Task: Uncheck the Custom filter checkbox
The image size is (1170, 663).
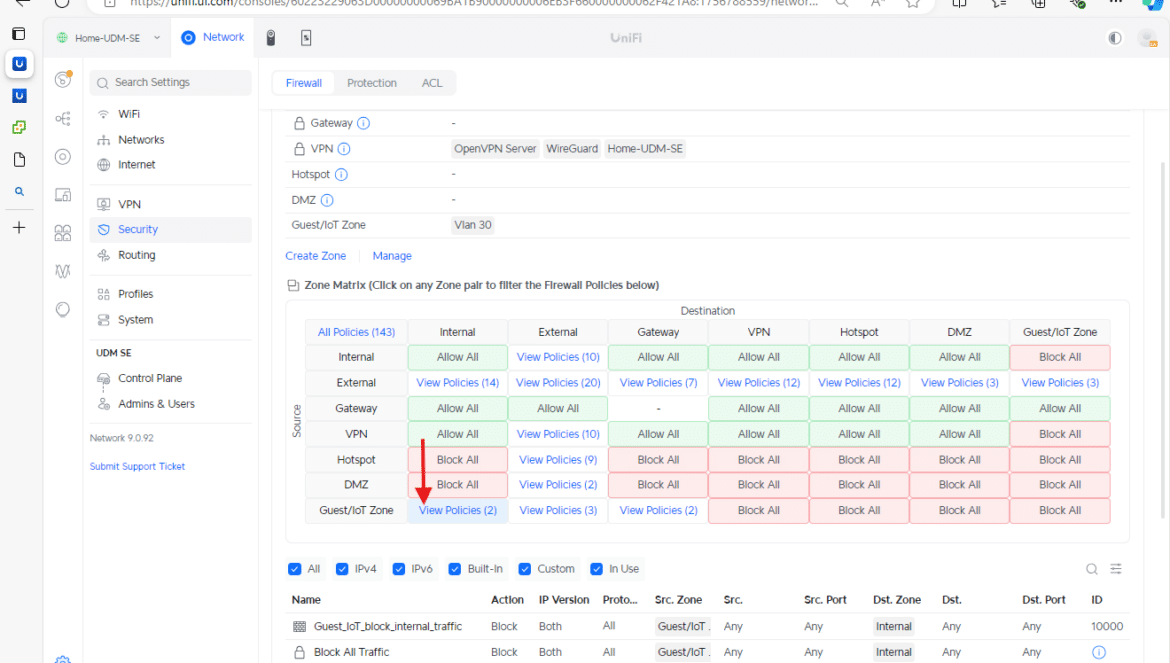Action: (525, 569)
